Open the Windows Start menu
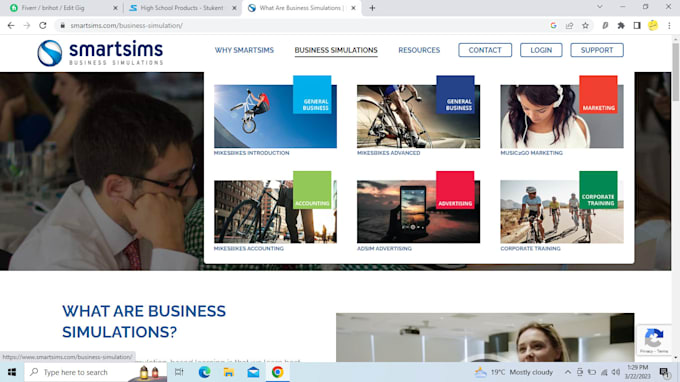 pyautogui.click(x=12, y=372)
